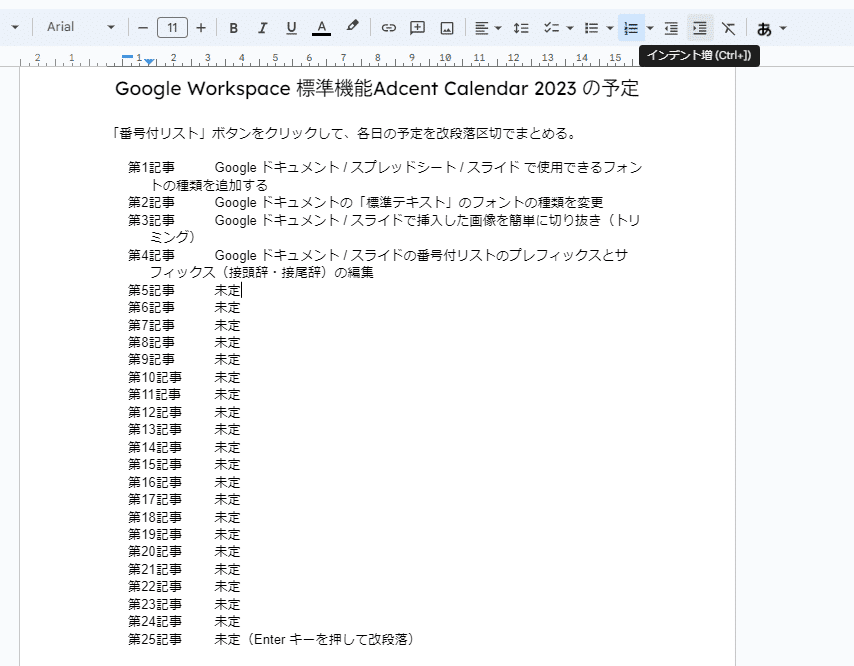This screenshot has width=854, height=666.
Task: Place cursor in 第3記事 トリミング line
Action: (384, 229)
